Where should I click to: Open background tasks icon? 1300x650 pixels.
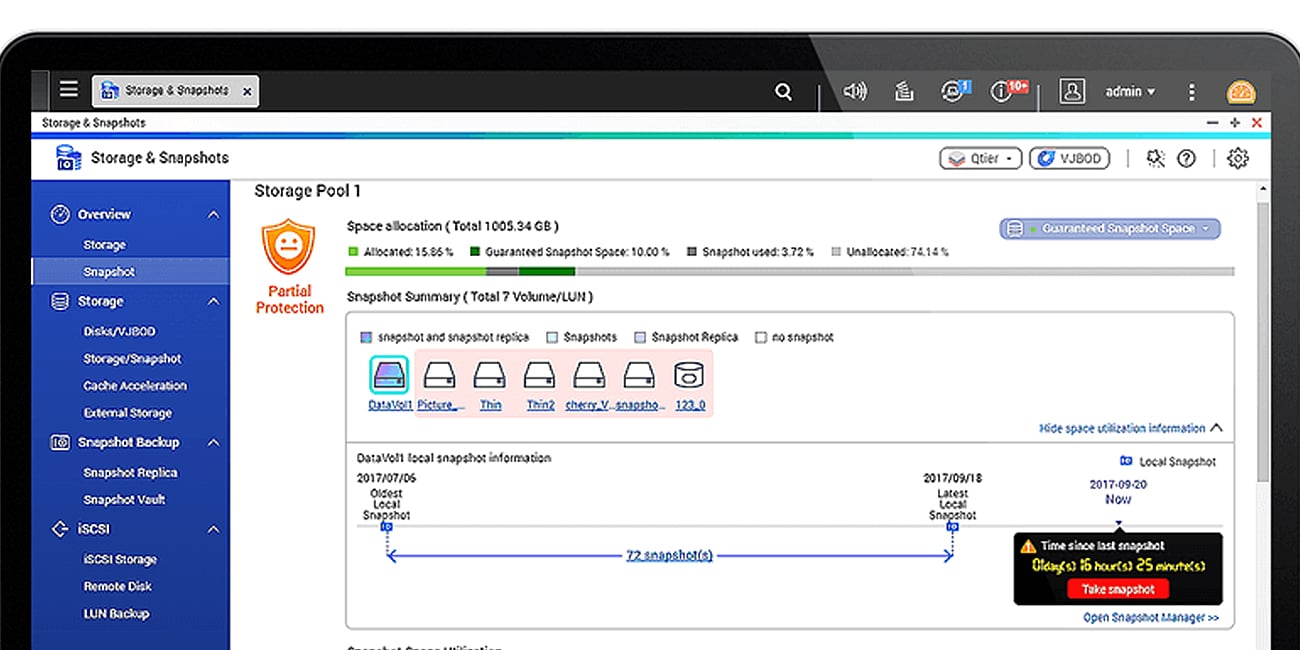pos(904,91)
